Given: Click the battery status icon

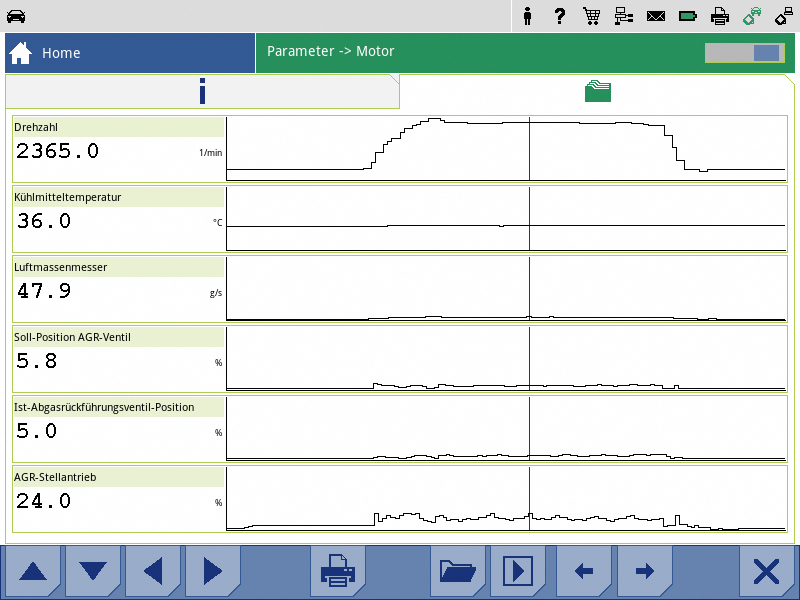Looking at the screenshot, I should point(688,16).
